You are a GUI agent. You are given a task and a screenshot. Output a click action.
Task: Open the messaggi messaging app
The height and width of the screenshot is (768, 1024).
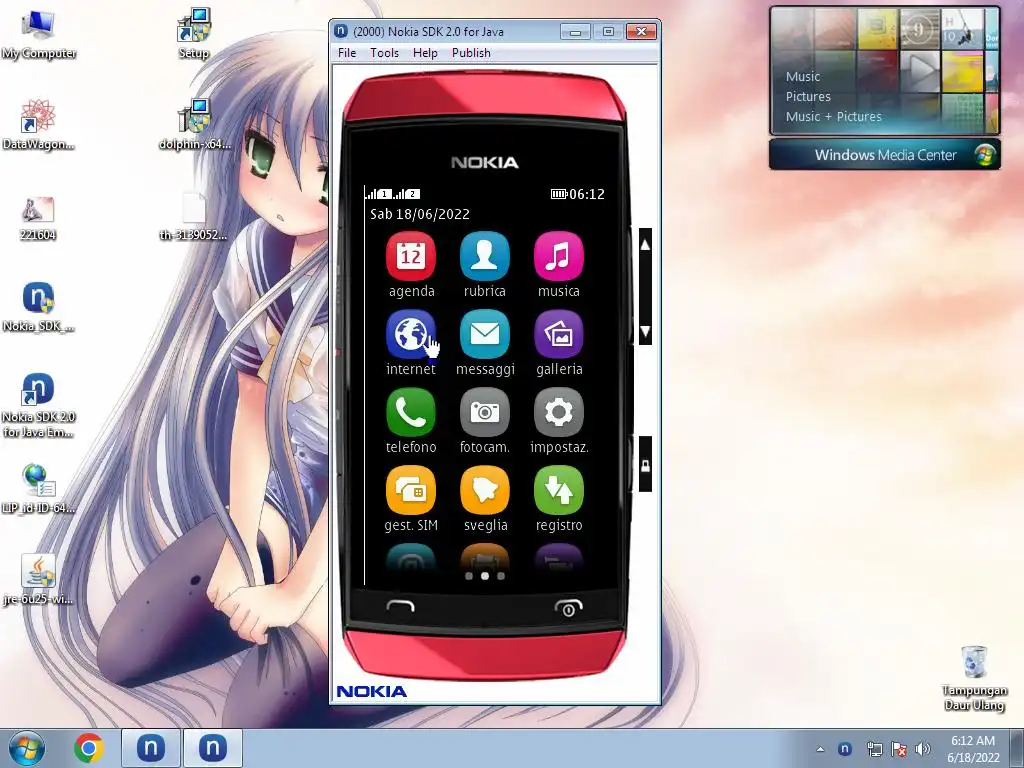tap(485, 334)
